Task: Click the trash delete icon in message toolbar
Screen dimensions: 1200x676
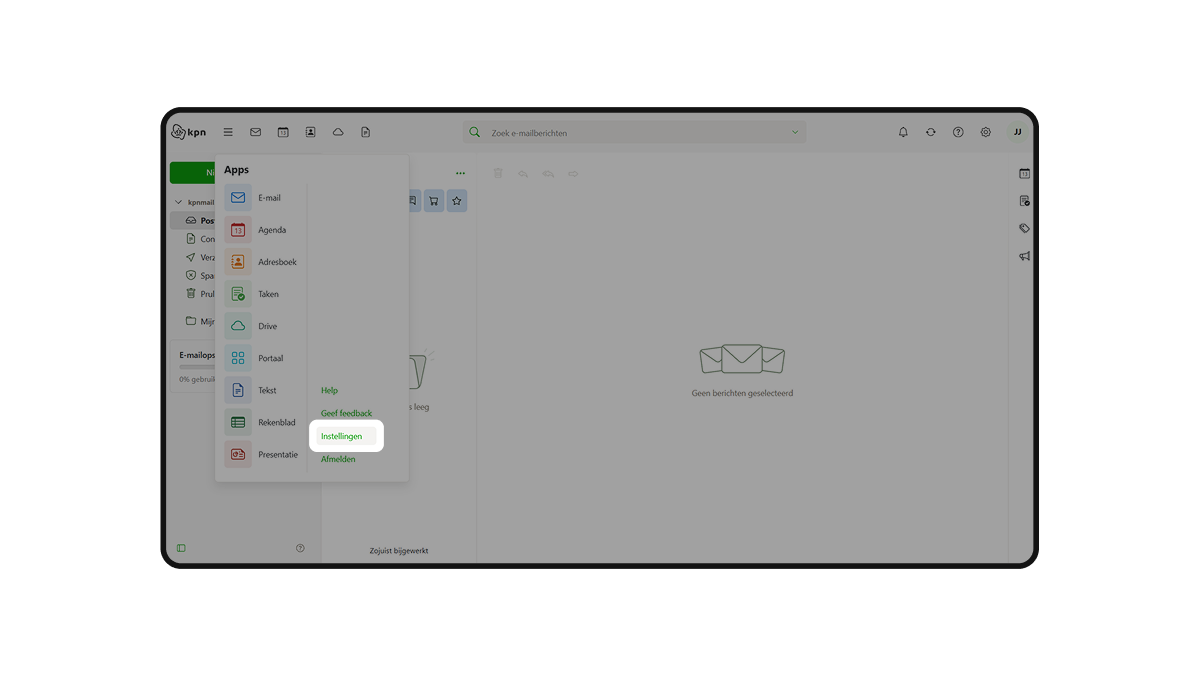Action: click(x=498, y=174)
